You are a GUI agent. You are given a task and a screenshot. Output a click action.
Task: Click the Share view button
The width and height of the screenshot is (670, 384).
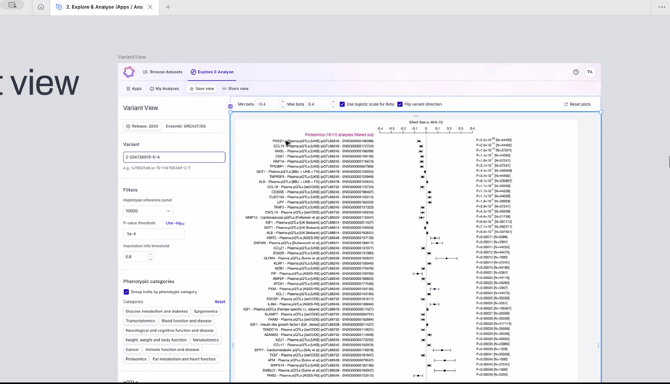coord(235,88)
